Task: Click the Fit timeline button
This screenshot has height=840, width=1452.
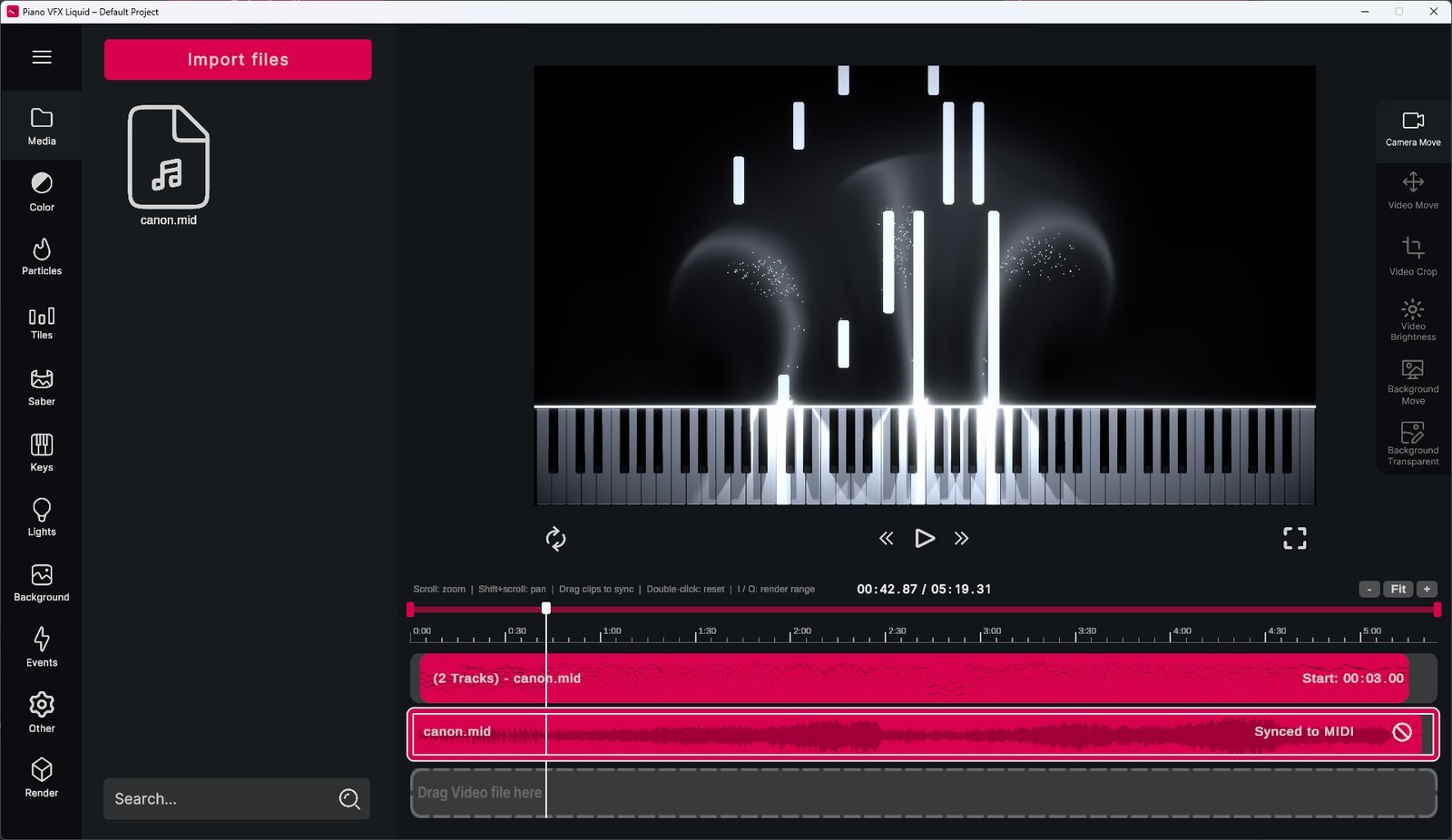Action: (1398, 590)
